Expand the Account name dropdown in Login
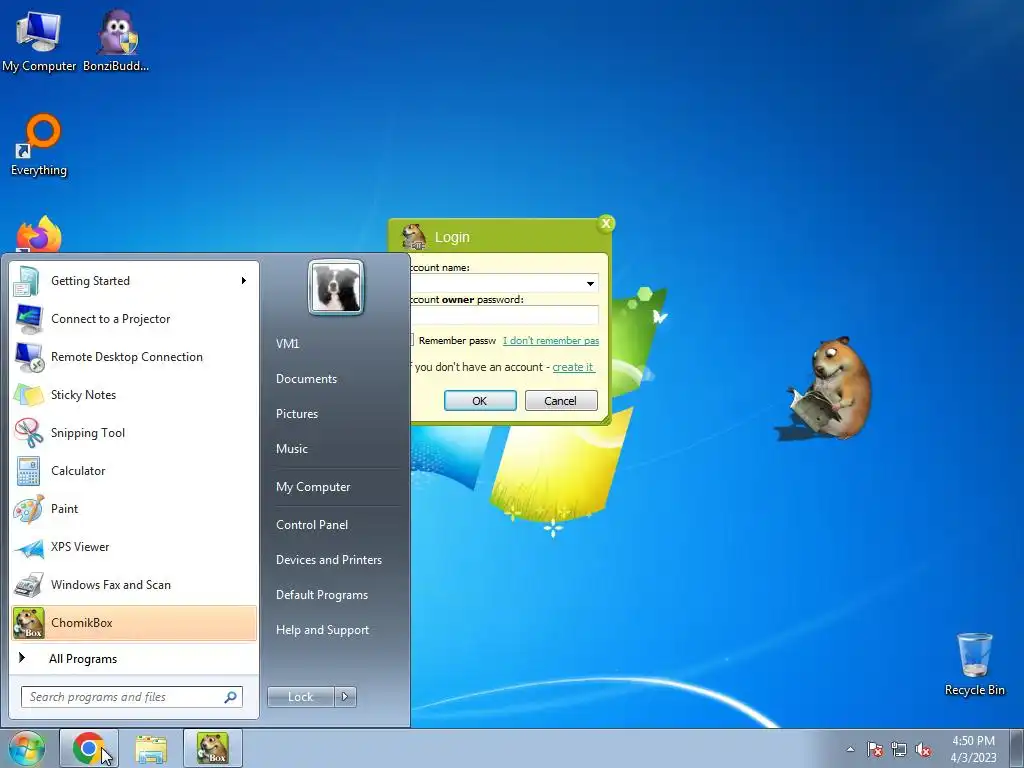Screen dimensions: 1024x768 click(590, 283)
